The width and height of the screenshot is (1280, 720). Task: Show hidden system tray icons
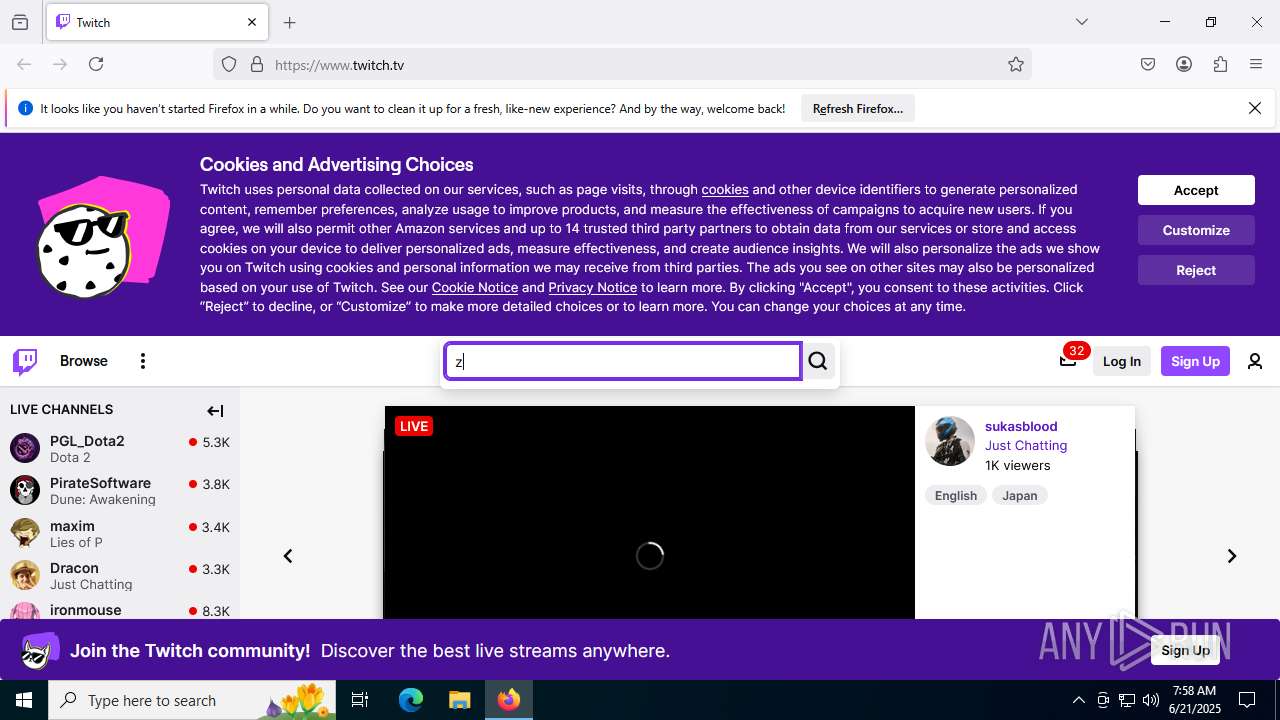pos(1078,700)
